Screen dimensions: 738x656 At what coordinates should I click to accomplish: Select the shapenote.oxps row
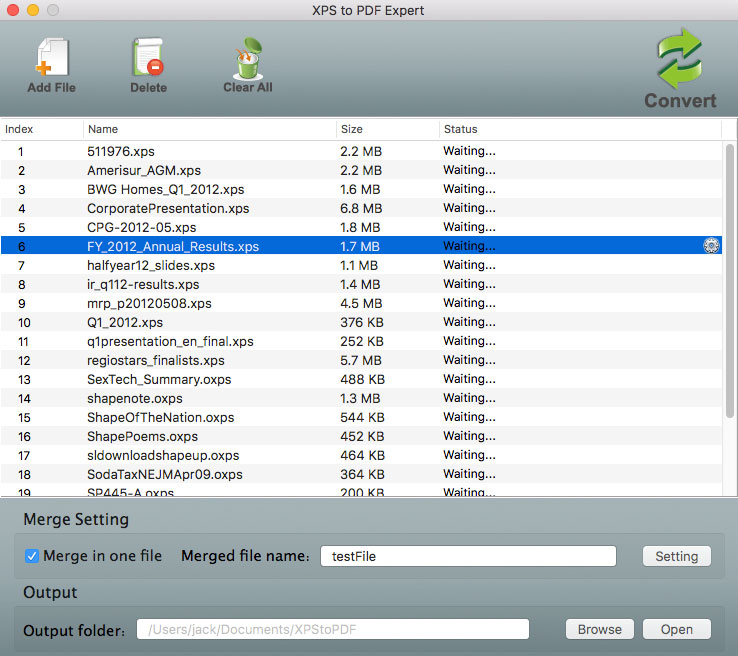[x=361, y=398]
